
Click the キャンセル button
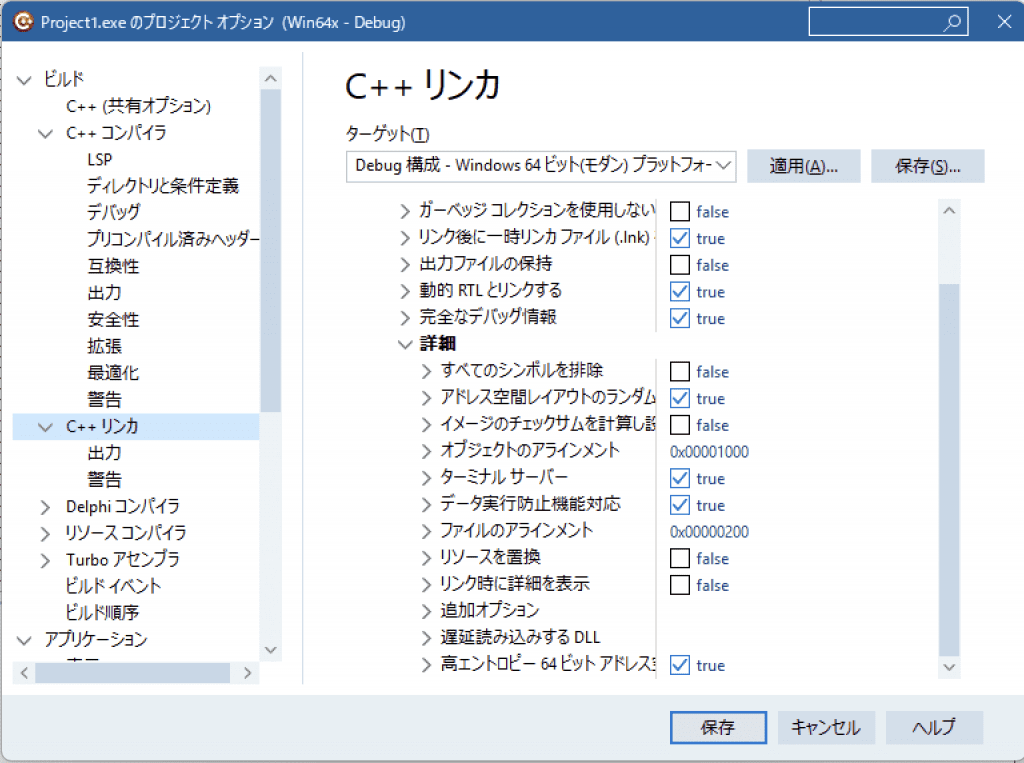pos(826,728)
